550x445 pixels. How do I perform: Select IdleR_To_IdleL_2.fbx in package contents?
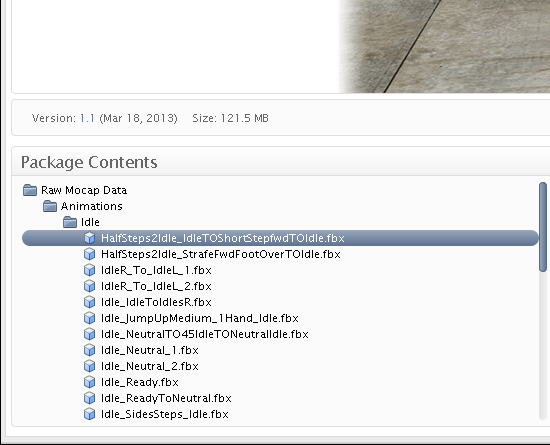(x=156, y=286)
